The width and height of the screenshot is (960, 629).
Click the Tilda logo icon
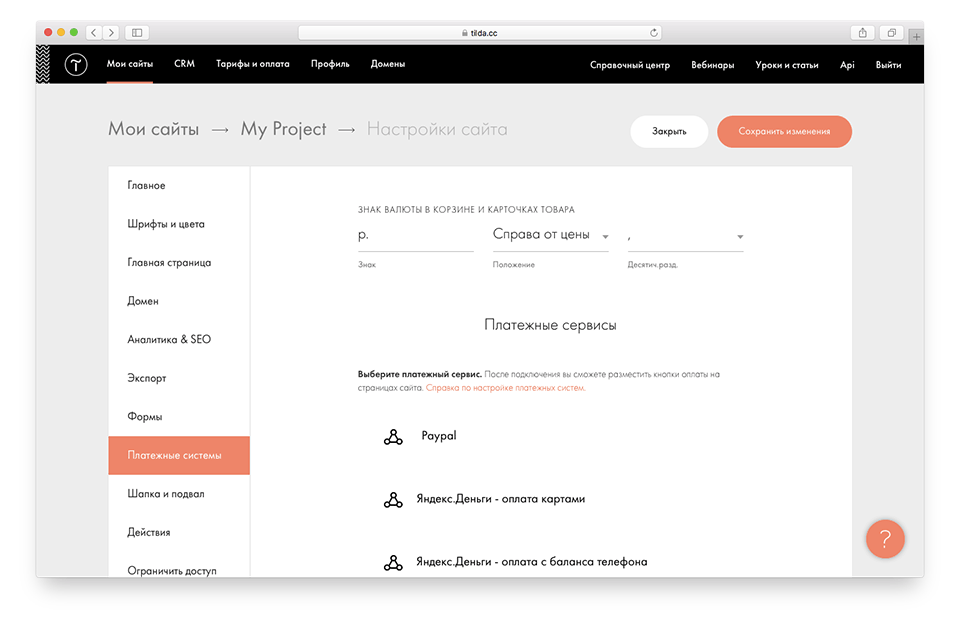coord(76,63)
